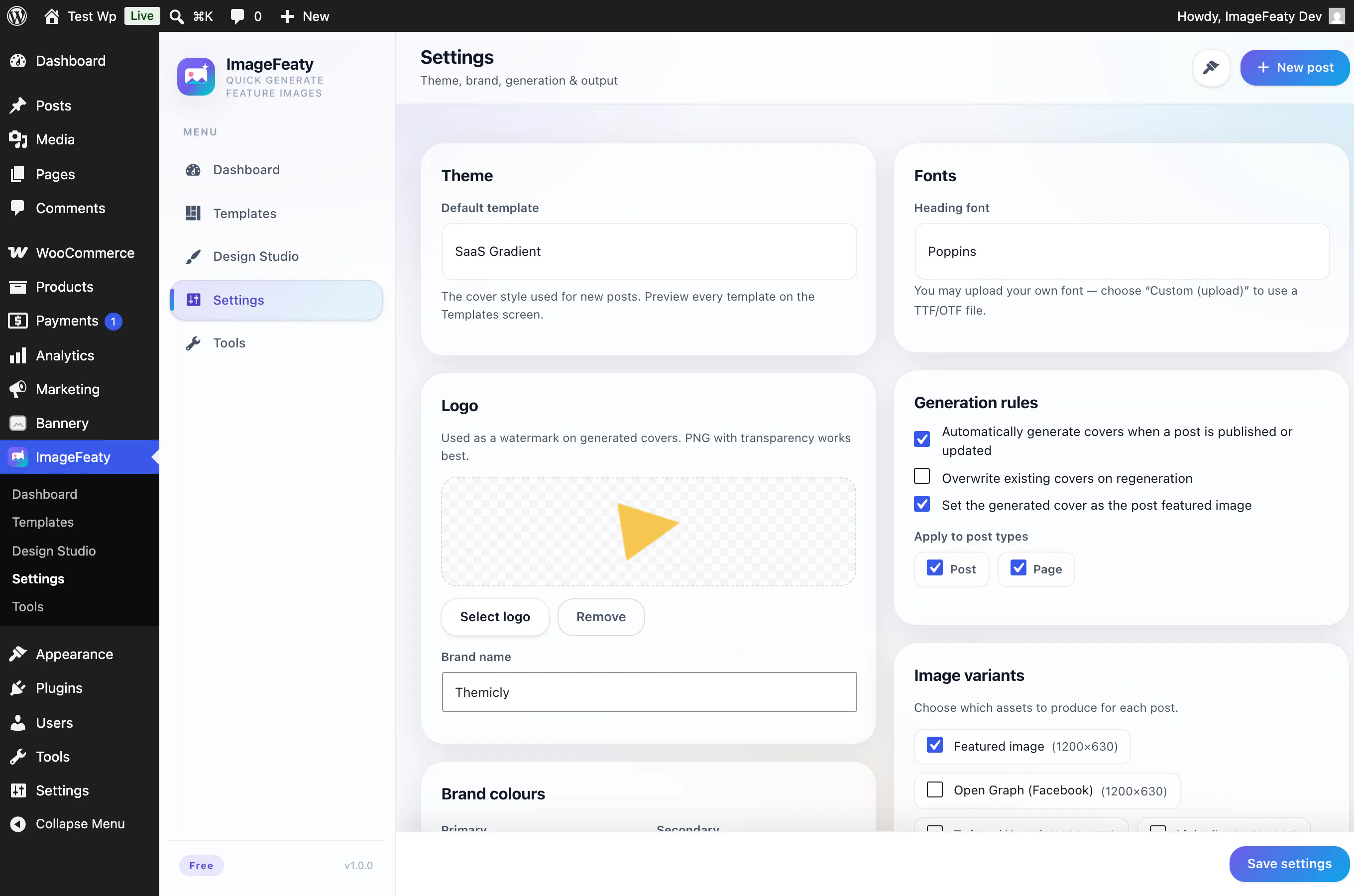Click the Select logo button
Viewport: 1354px width, 896px height.
(x=495, y=617)
